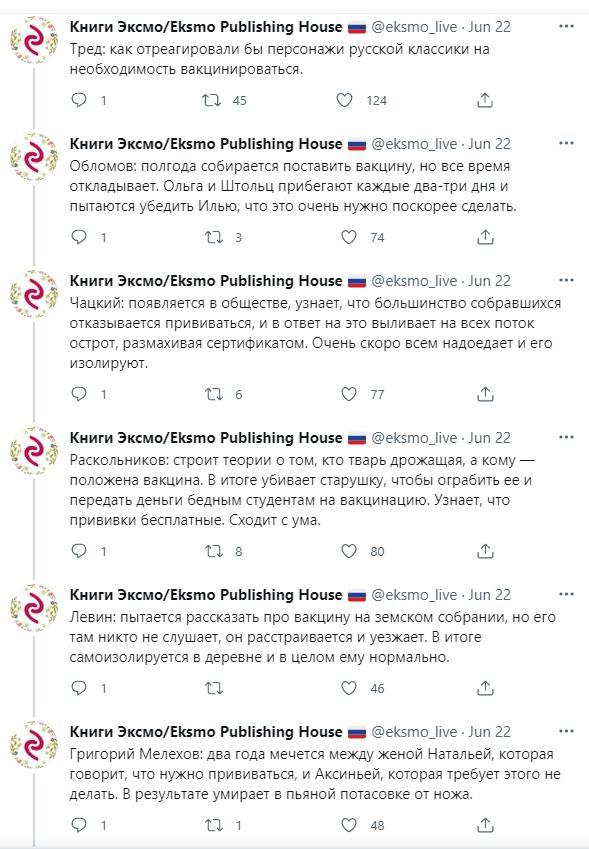Like the Григорий Мелехов tweet
589x849 pixels.
(x=349, y=825)
